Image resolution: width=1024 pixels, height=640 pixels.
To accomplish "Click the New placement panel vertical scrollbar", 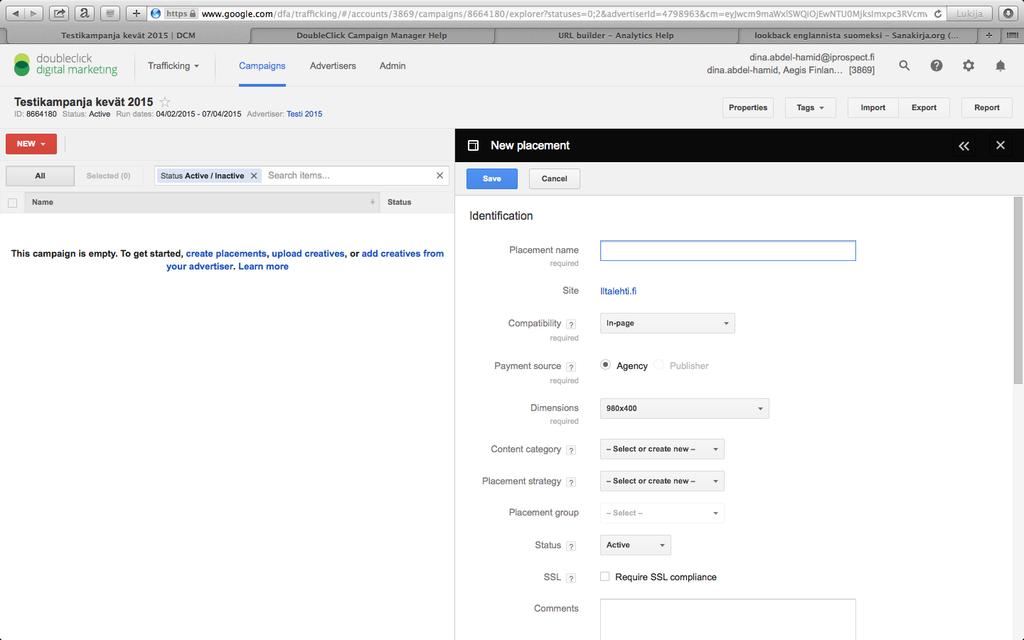I will click(x=1018, y=291).
